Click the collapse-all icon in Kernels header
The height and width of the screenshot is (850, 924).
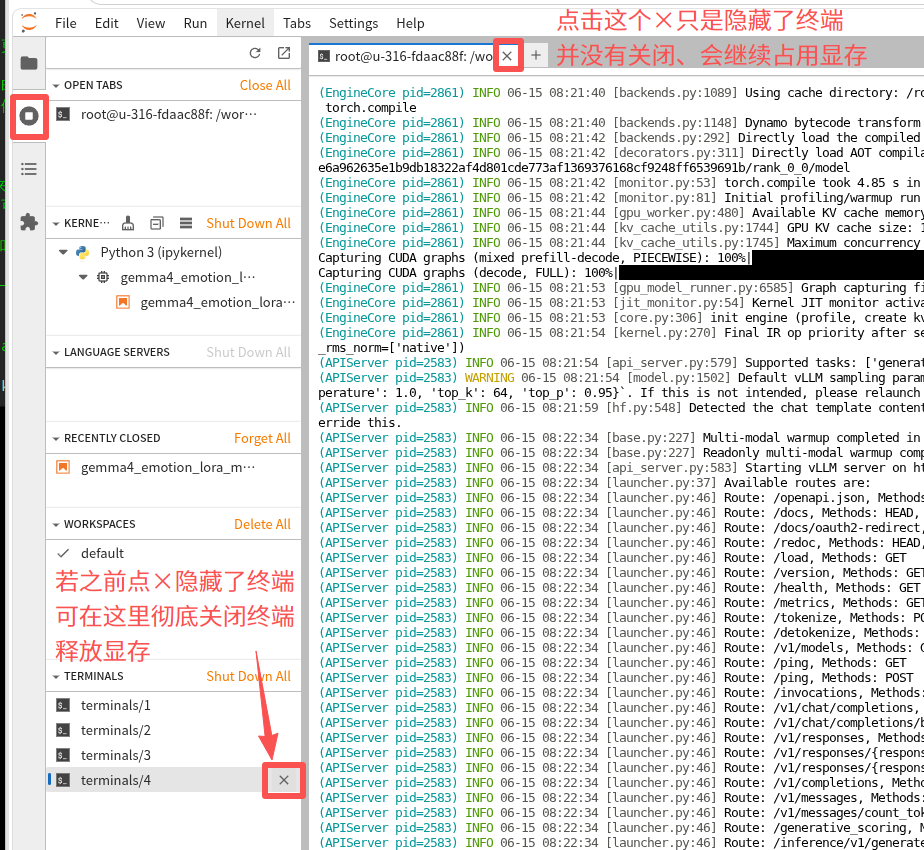click(157, 223)
